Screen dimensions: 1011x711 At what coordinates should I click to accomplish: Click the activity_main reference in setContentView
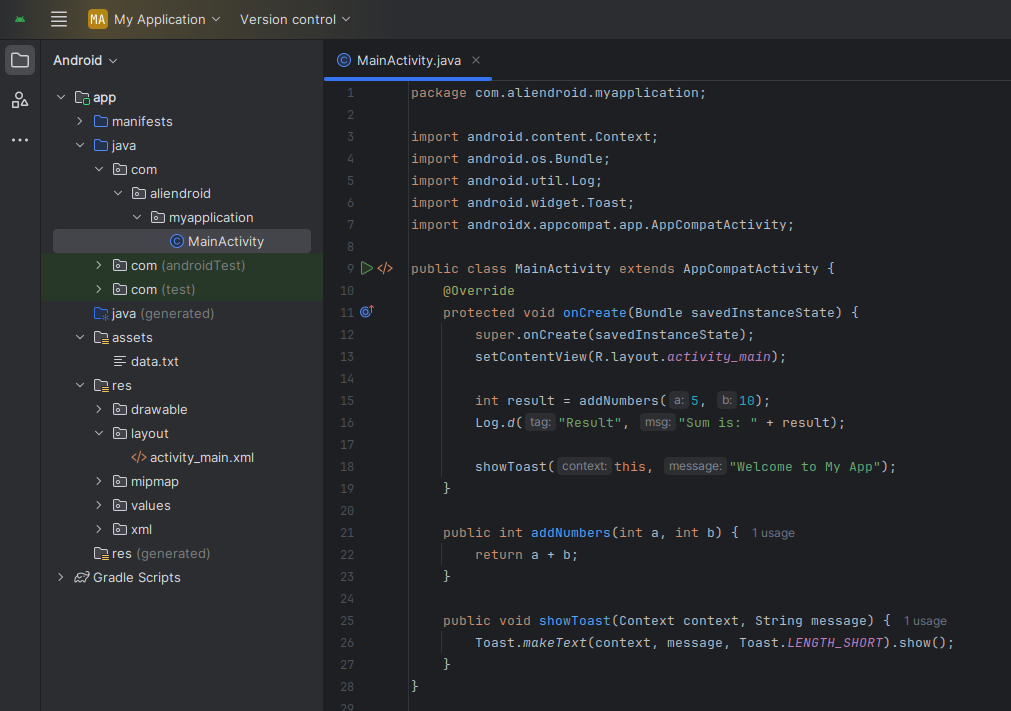(719, 357)
